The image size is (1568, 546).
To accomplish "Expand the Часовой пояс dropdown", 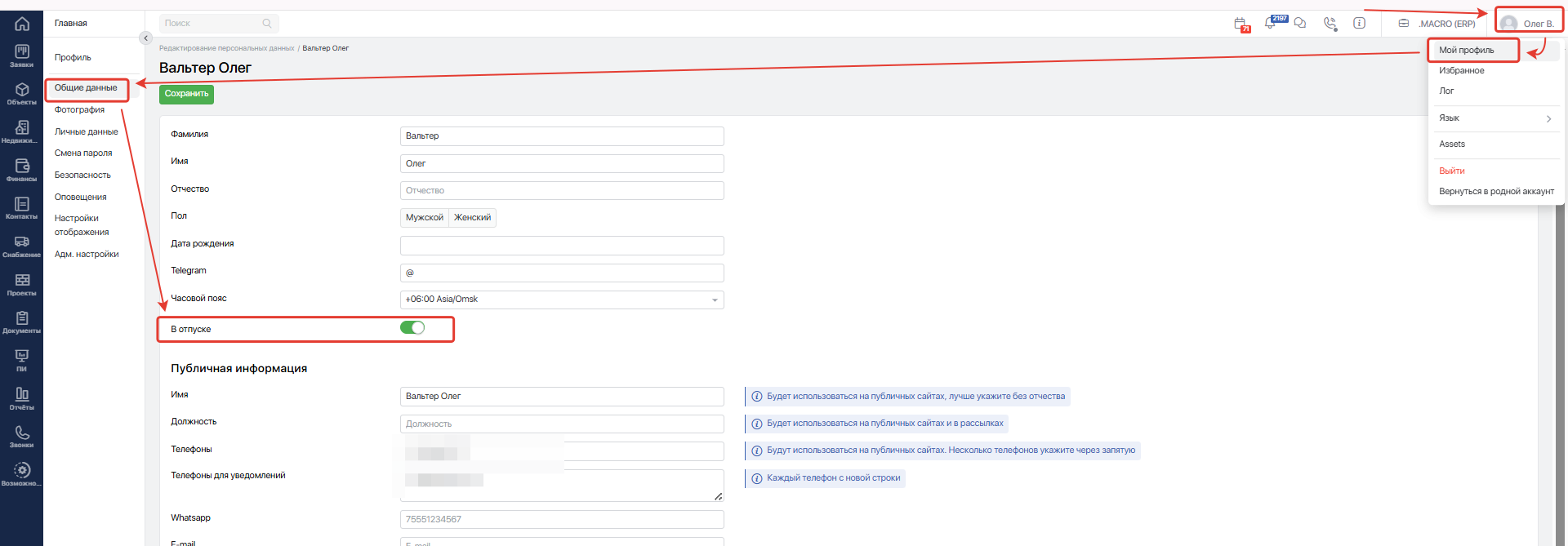I will tap(562, 300).
